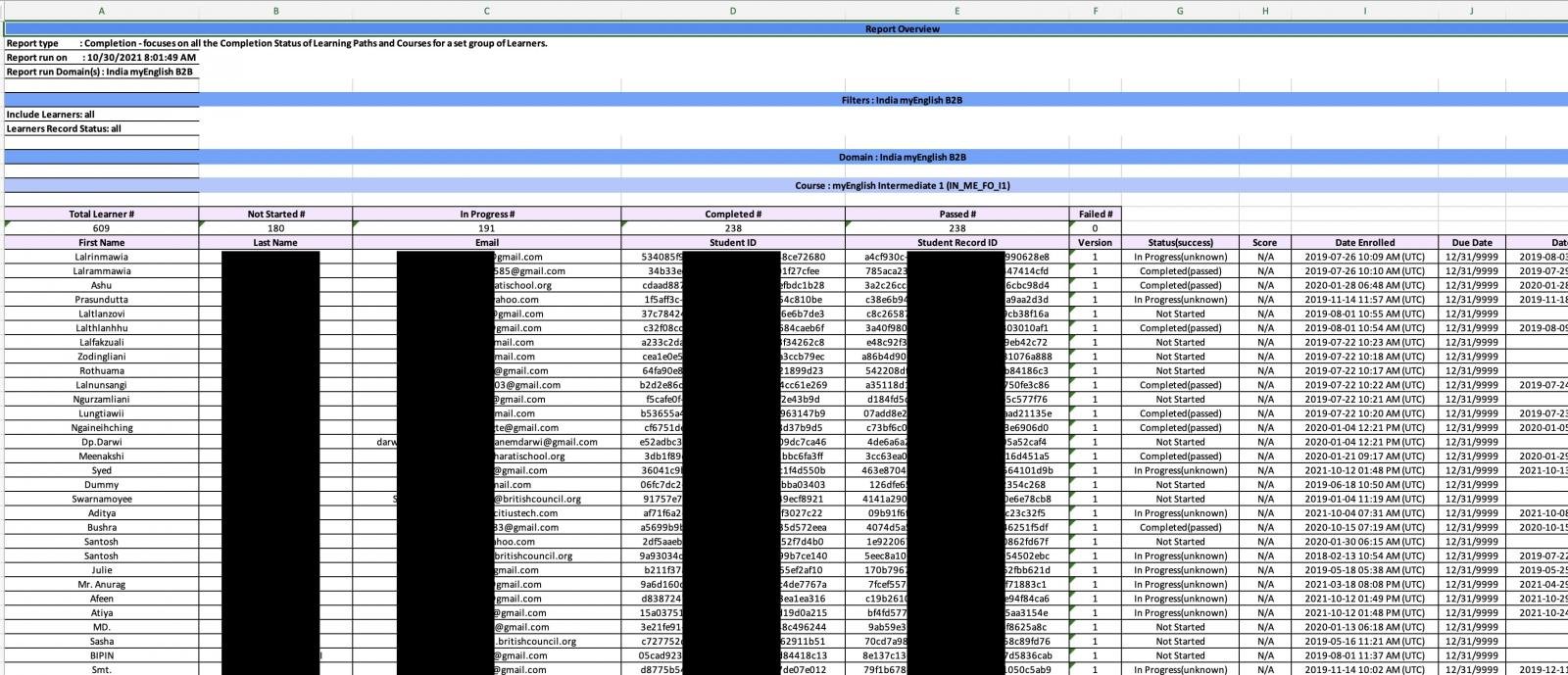Click column H header letter
The image size is (1568, 675).
(x=1264, y=11)
